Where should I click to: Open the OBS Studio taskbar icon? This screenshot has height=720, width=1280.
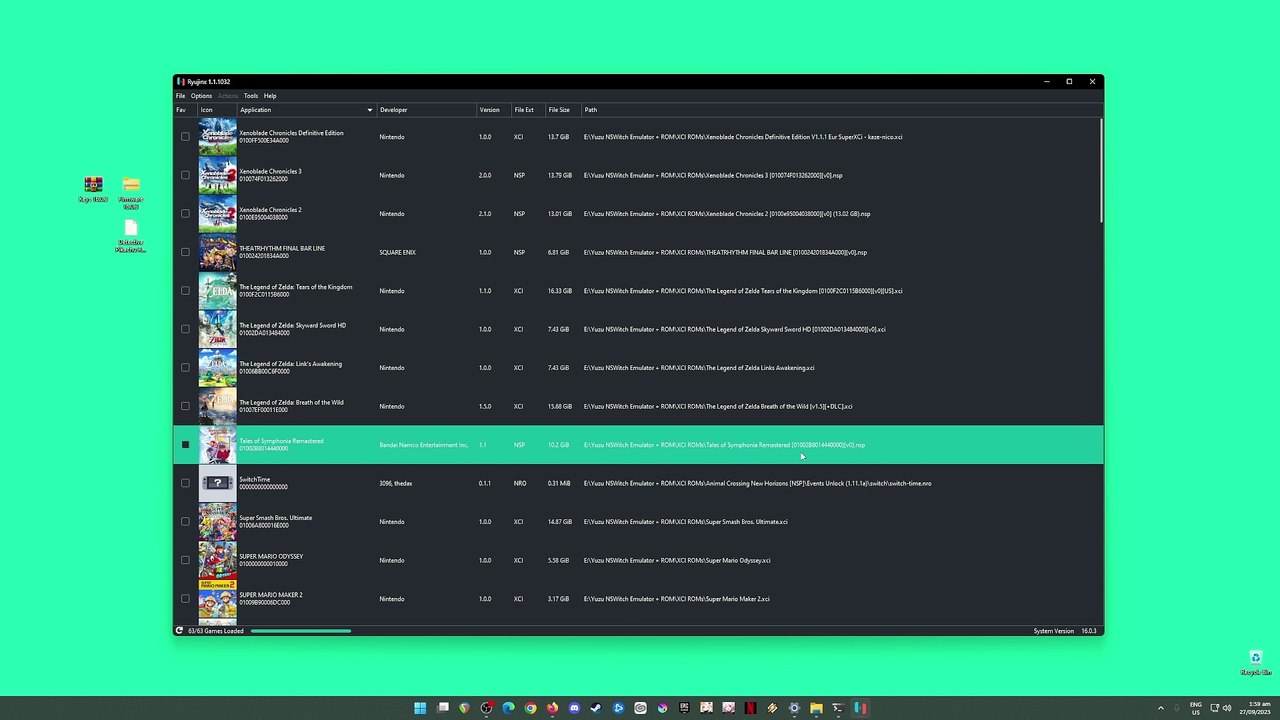coord(486,708)
